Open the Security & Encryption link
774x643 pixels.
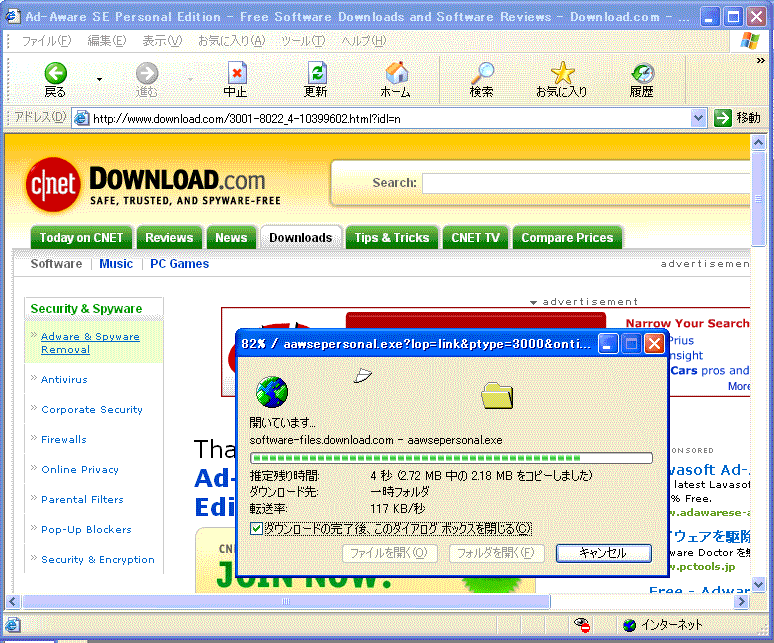tap(98, 560)
